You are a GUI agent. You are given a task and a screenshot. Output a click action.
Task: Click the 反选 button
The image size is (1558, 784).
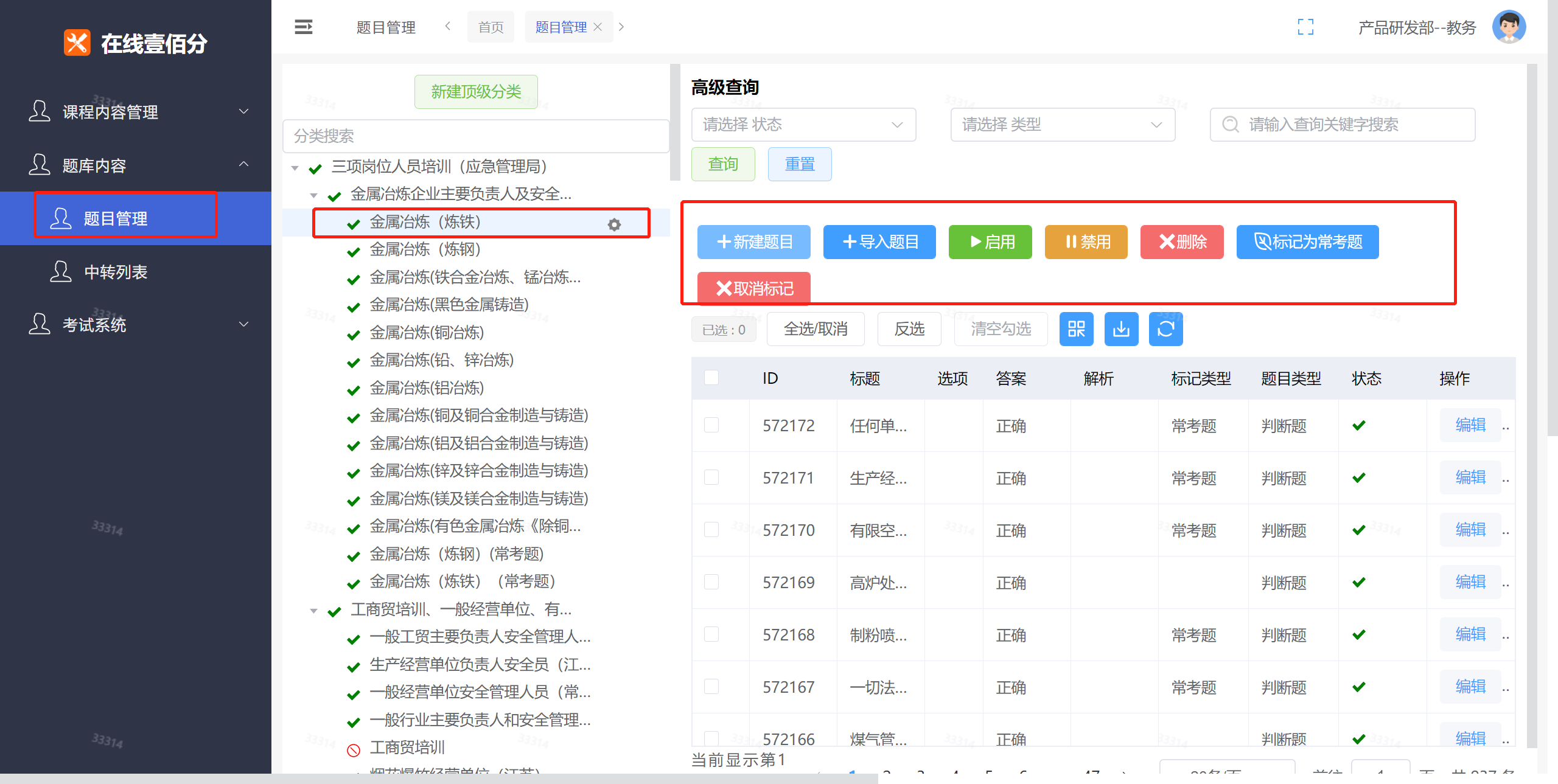click(x=909, y=329)
